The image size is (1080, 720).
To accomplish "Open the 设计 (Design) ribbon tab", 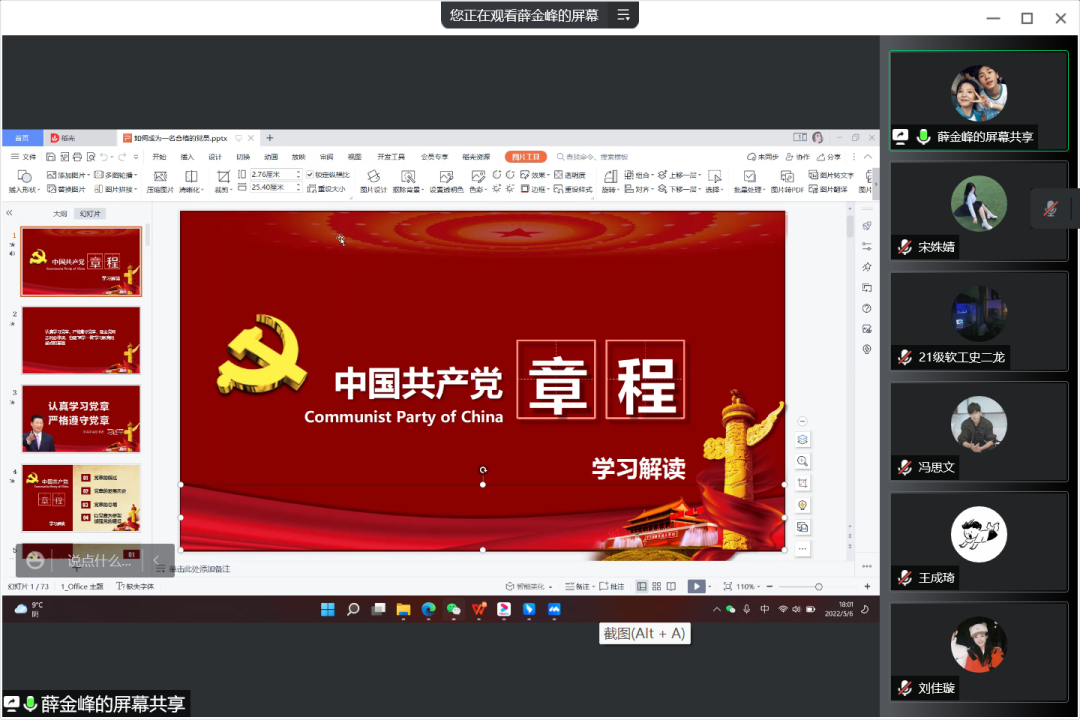I will pyautogui.click(x=215, y=157).
